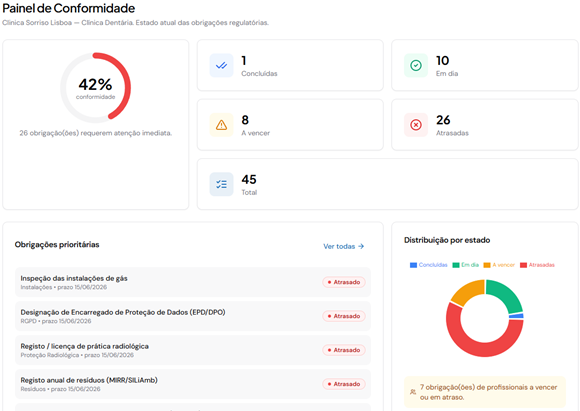
Task: Click Resíduos prazo 15/06/2026 text
Action: 60,389
